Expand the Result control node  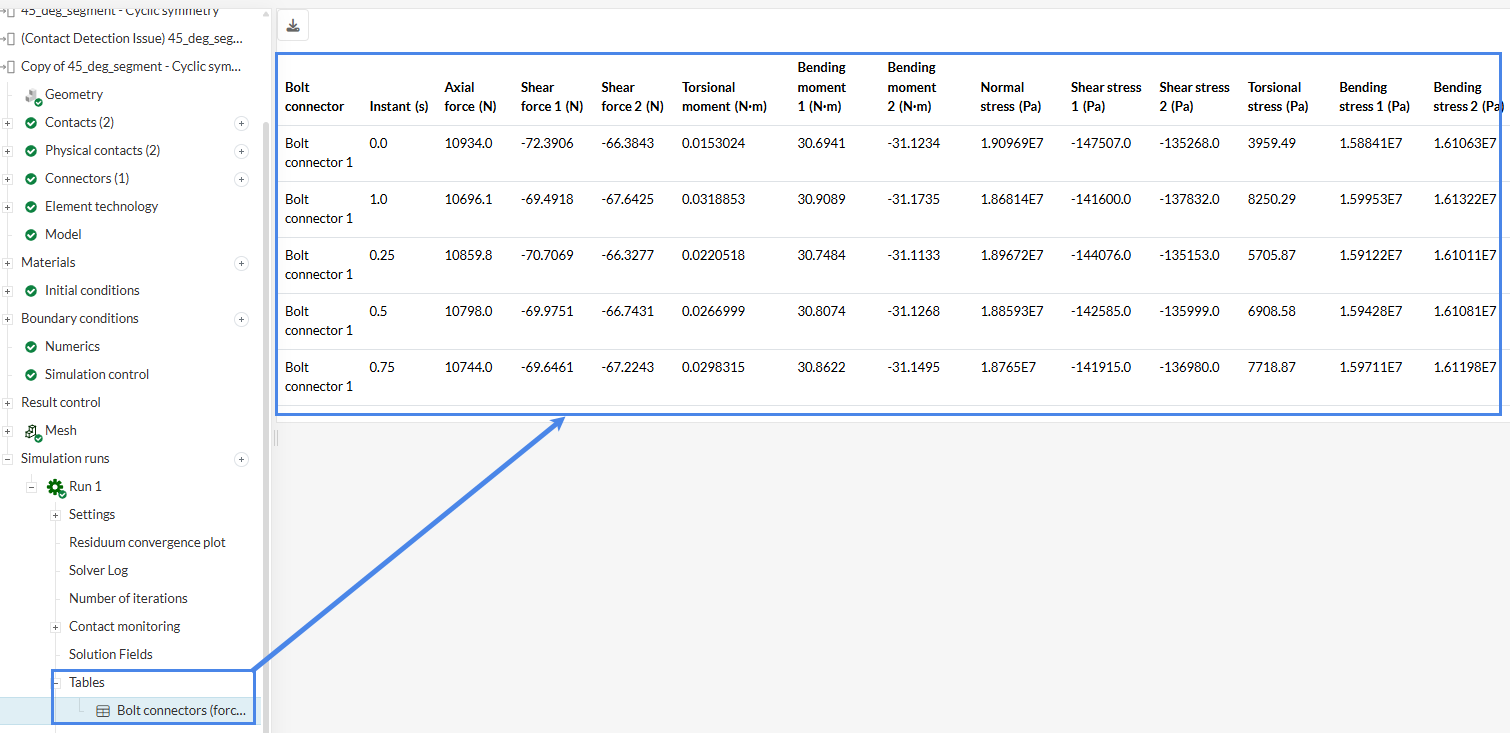[8, 403]
